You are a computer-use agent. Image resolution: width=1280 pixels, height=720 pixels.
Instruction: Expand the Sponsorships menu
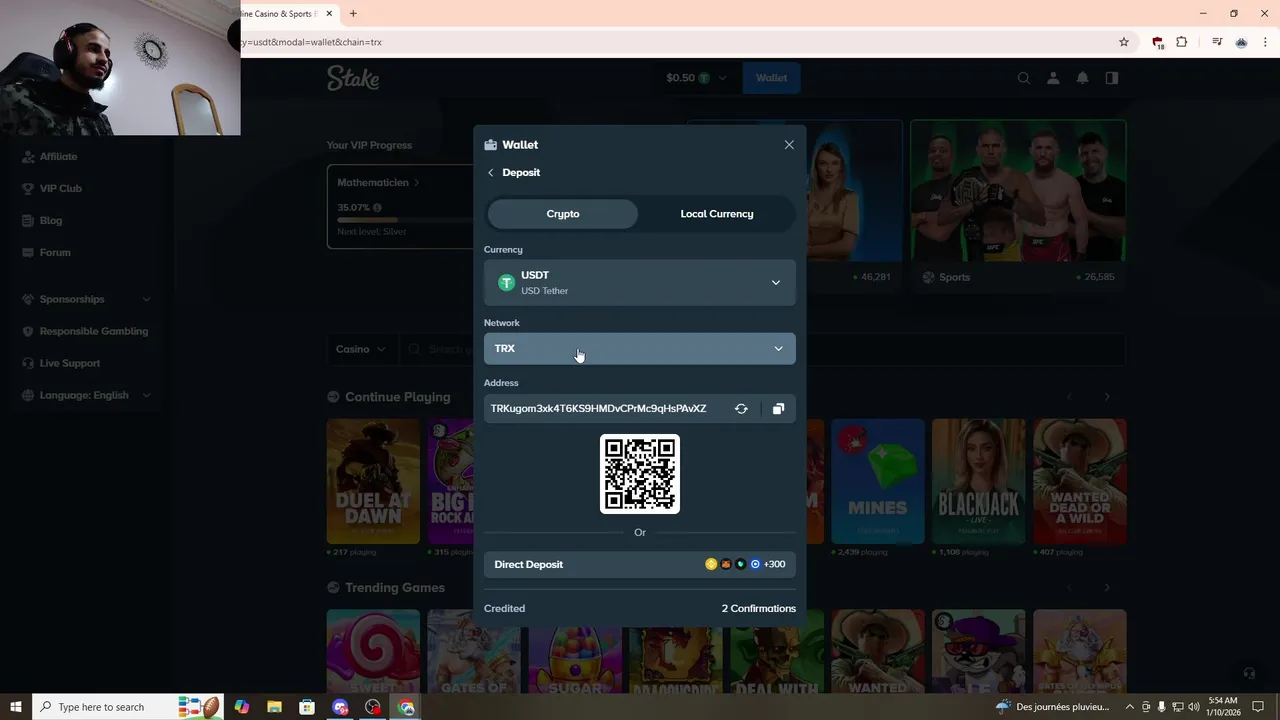click(87, 299)
